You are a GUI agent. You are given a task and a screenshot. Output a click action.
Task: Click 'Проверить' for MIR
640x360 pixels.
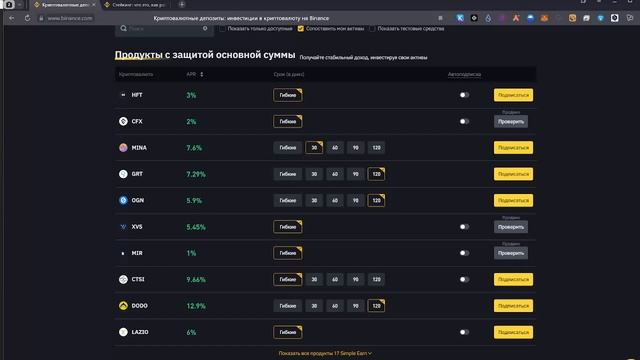[511, 253]
